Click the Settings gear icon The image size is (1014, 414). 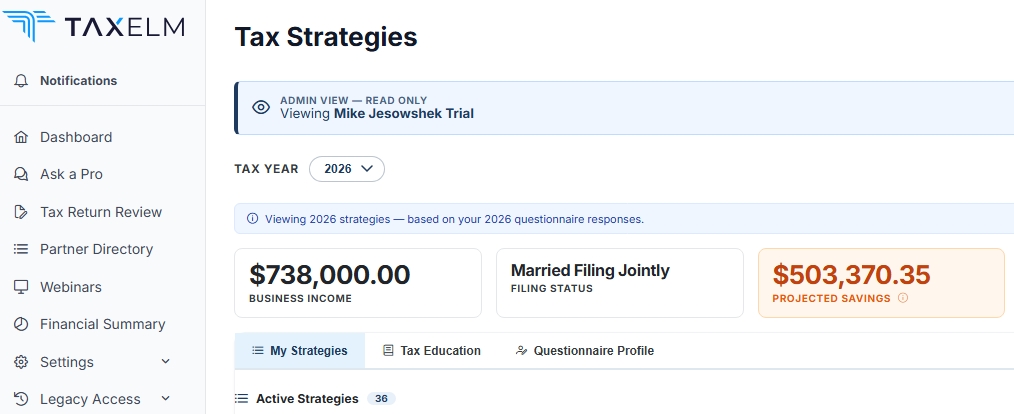[x=21, y=362]
